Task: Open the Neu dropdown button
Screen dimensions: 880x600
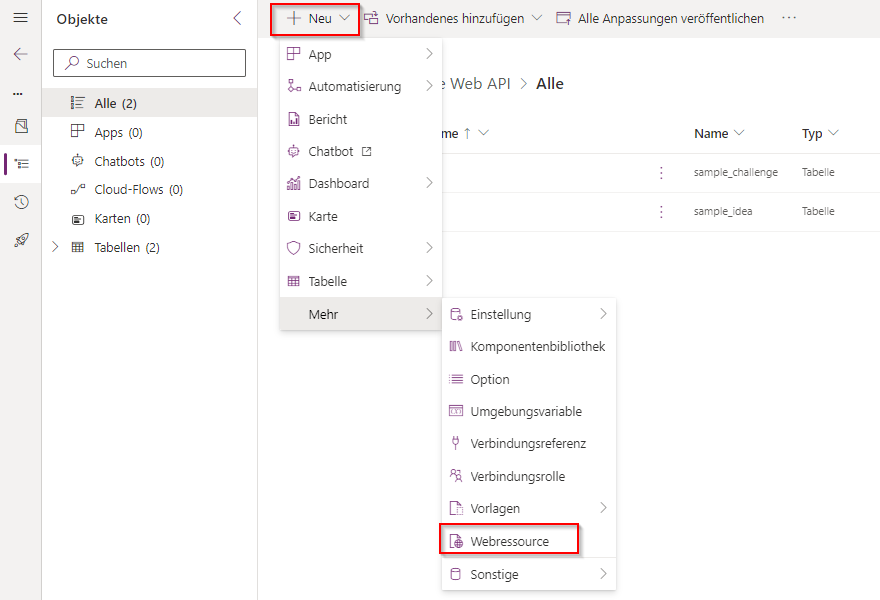Action: point(318,18)
